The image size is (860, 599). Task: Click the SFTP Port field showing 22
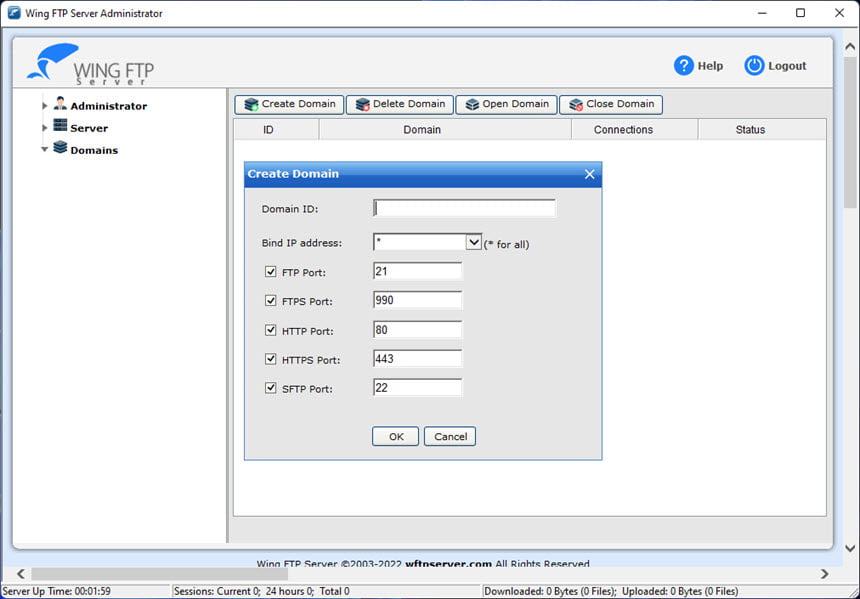(x=417, y=388)
